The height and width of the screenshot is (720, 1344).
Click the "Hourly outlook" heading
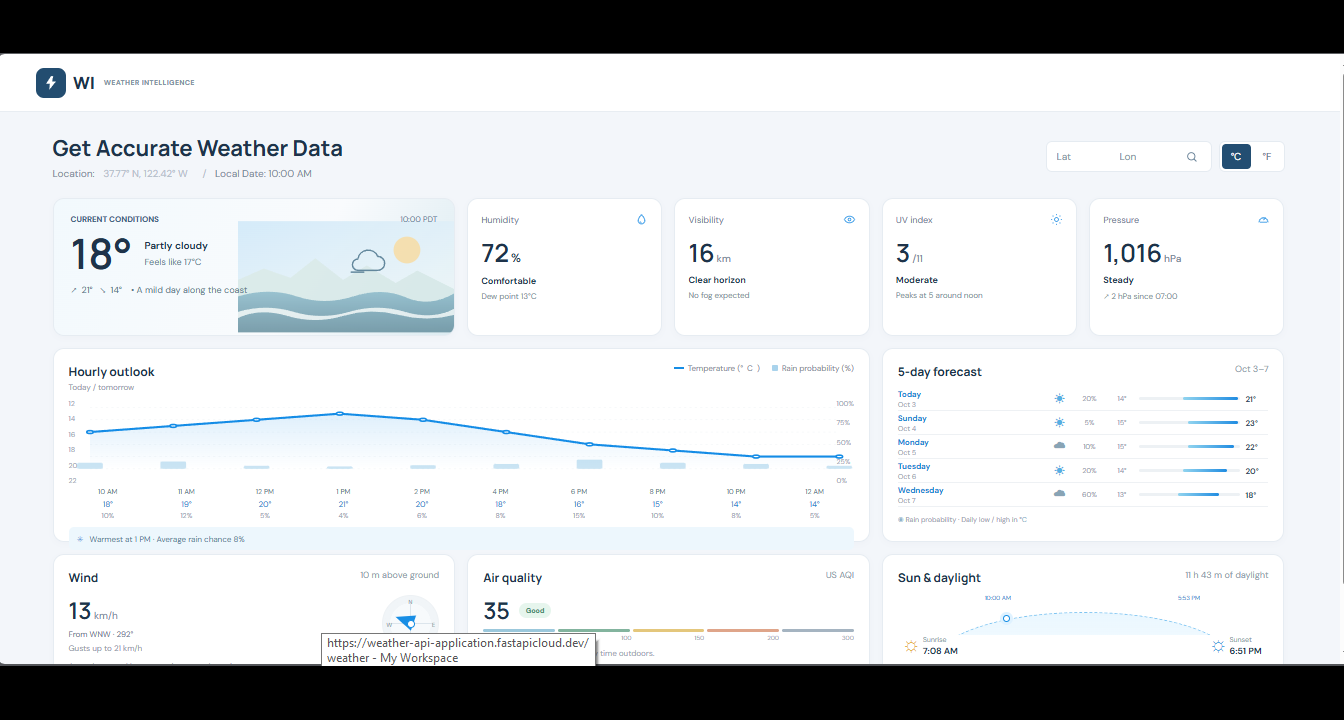[x=111, y=372]
